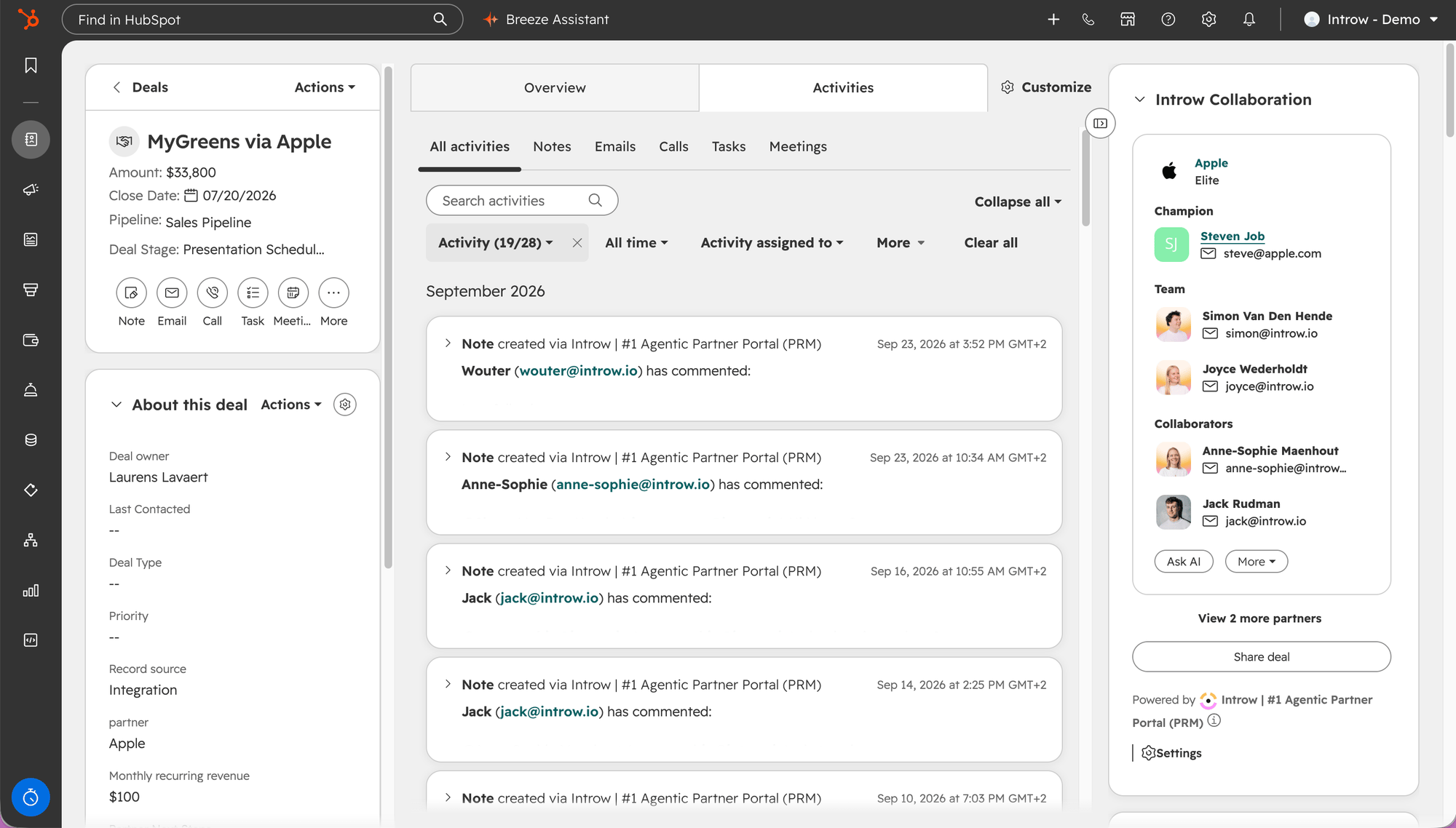This screenshot has width=1456, height=828.
Task: Open Activity assigned to dropdown
Action: 772,243
